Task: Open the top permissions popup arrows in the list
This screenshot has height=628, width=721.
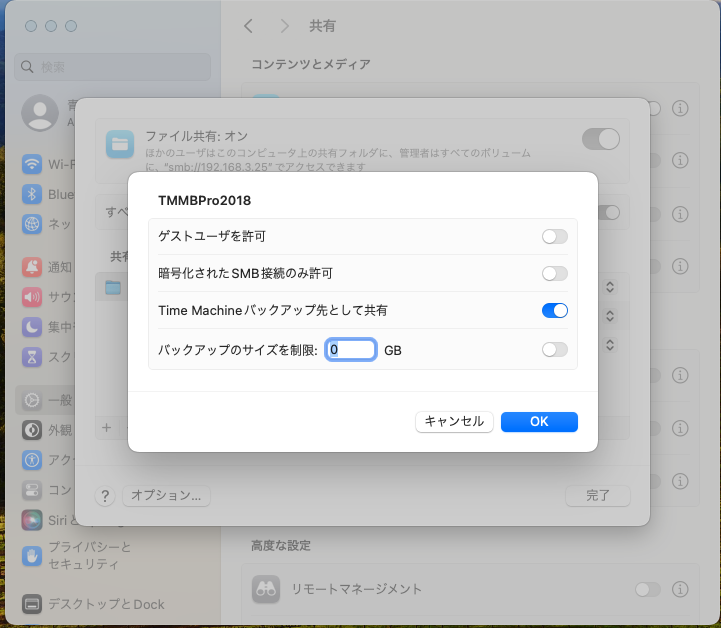Action: [x=610, y=287]
